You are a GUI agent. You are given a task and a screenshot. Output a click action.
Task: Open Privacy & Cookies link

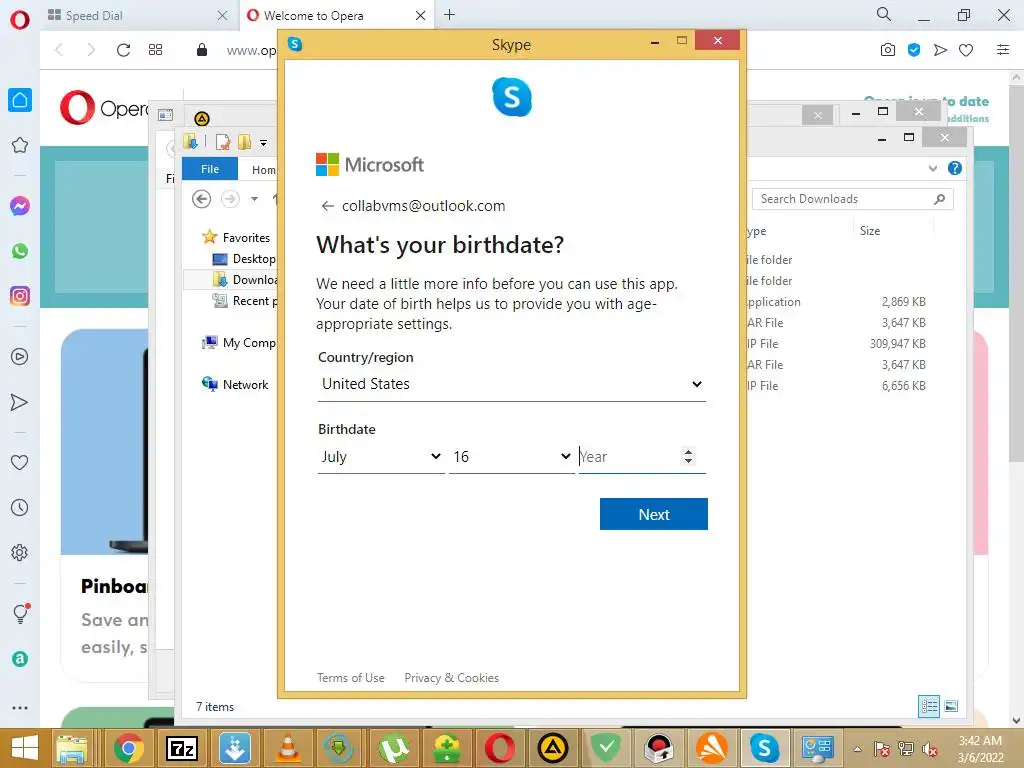[x=451, y=678]
